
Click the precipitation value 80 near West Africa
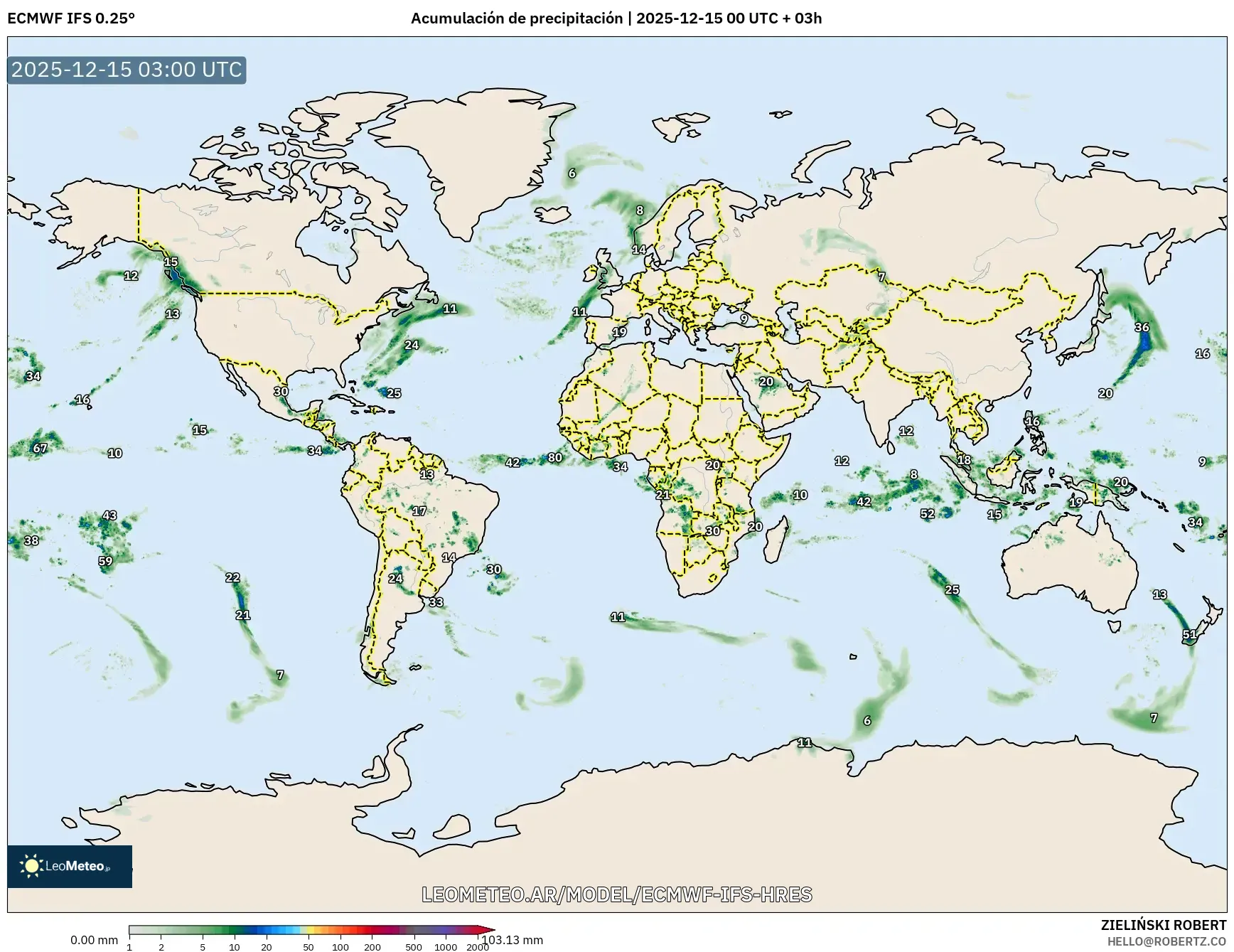555,459
